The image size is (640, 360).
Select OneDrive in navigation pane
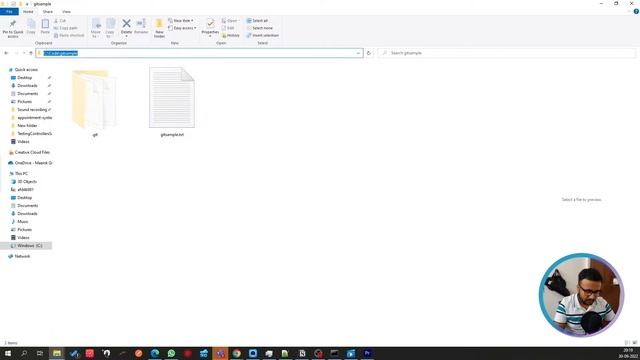pos(33,163)
